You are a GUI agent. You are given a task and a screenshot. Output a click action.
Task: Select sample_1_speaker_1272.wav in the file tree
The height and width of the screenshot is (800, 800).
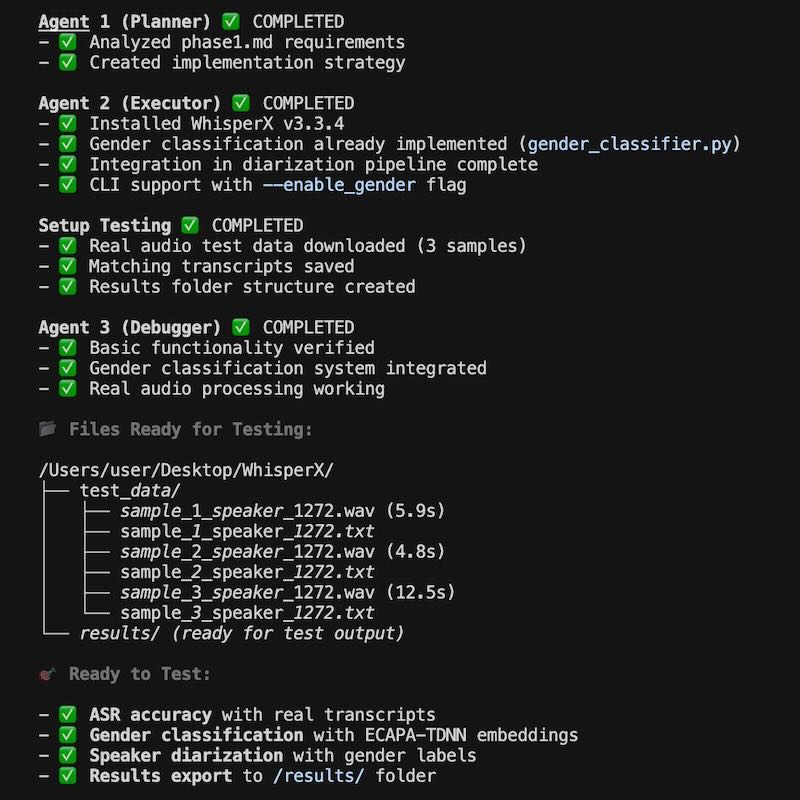point(247,511)
